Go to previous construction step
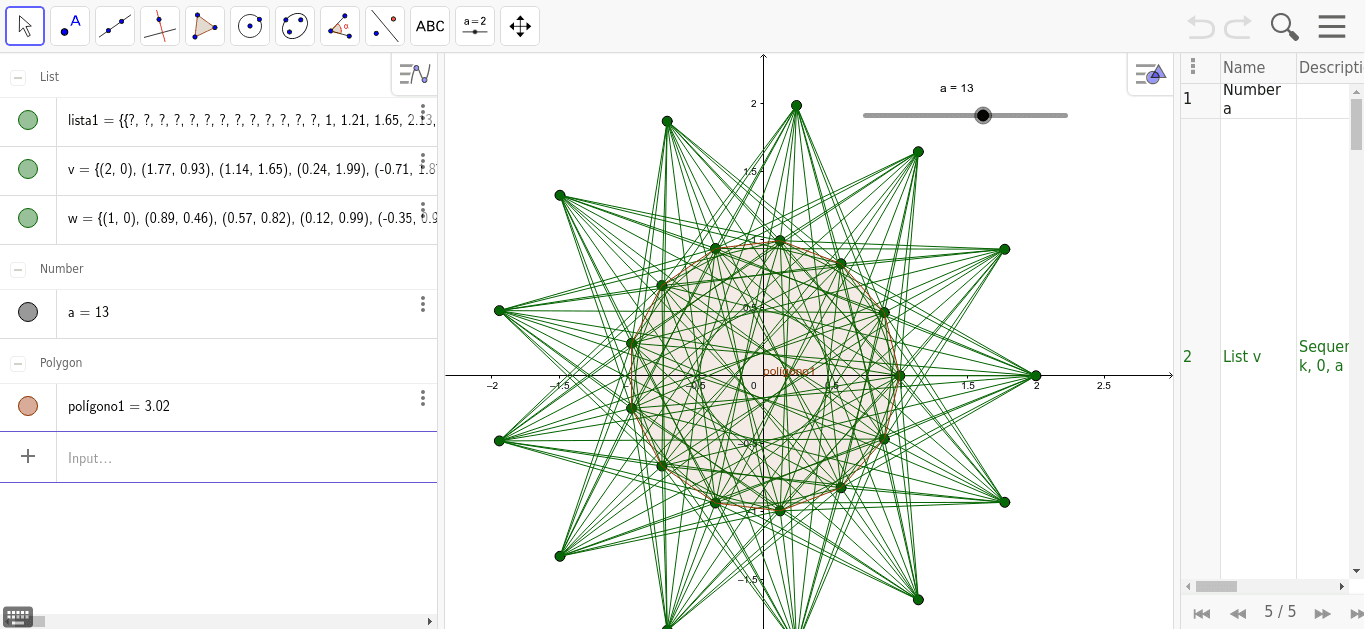 [1238, 613]
